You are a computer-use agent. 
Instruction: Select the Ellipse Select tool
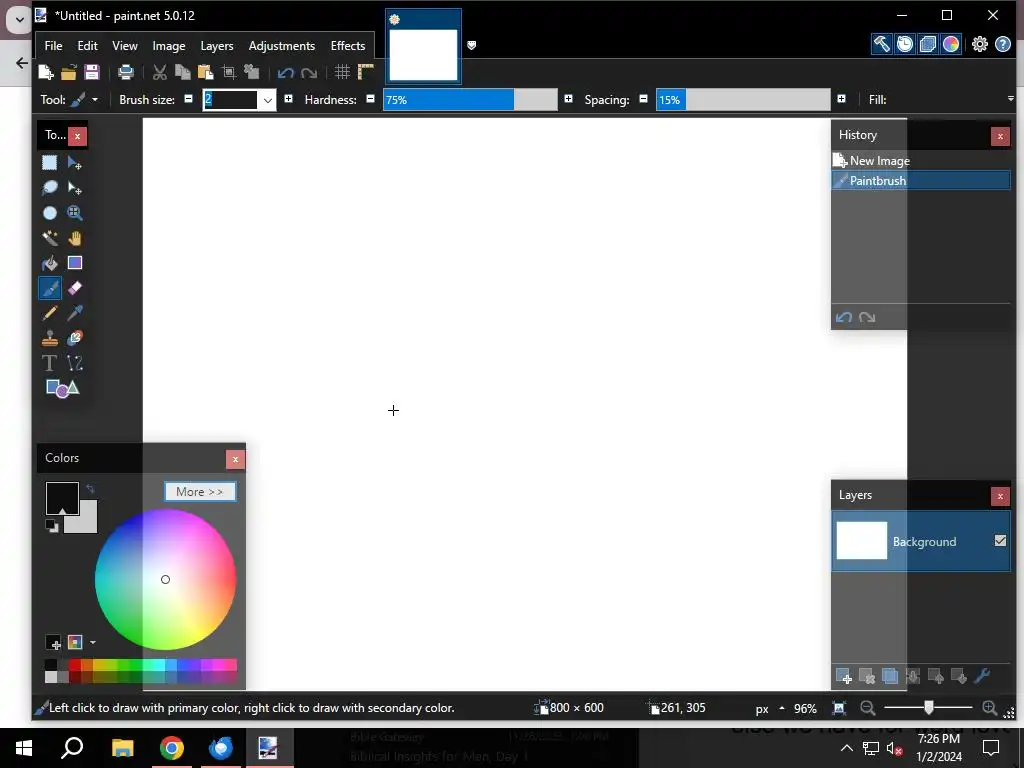[x=50, y=213]
